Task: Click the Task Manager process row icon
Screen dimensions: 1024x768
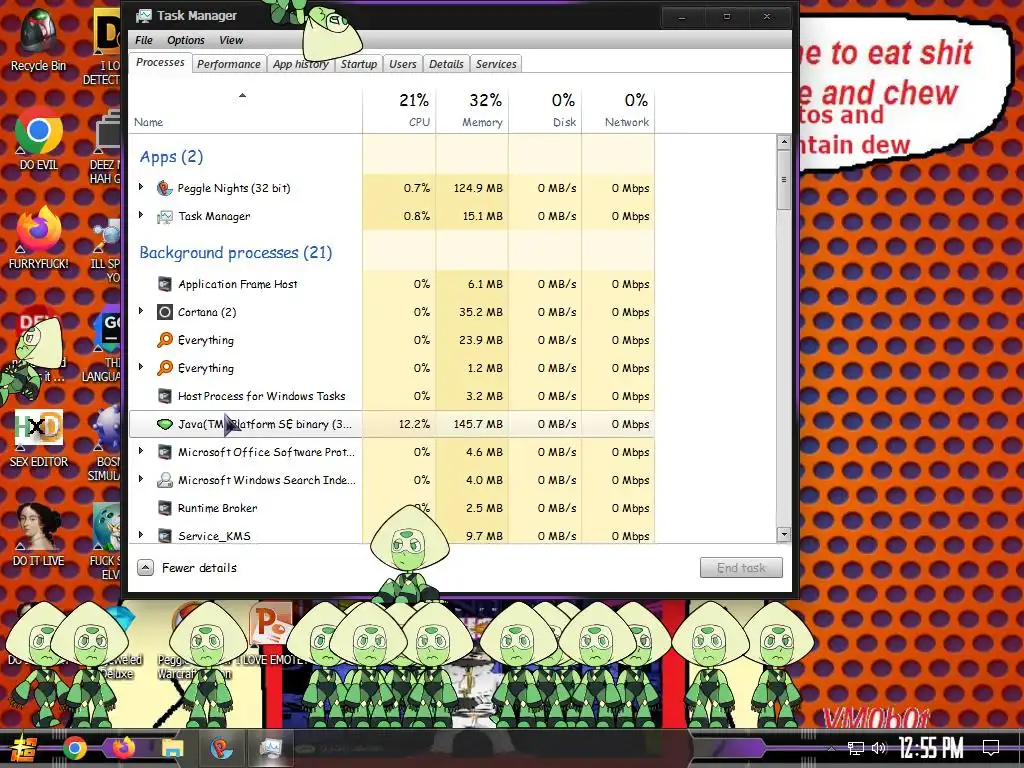Action: (x=165, y=216)
